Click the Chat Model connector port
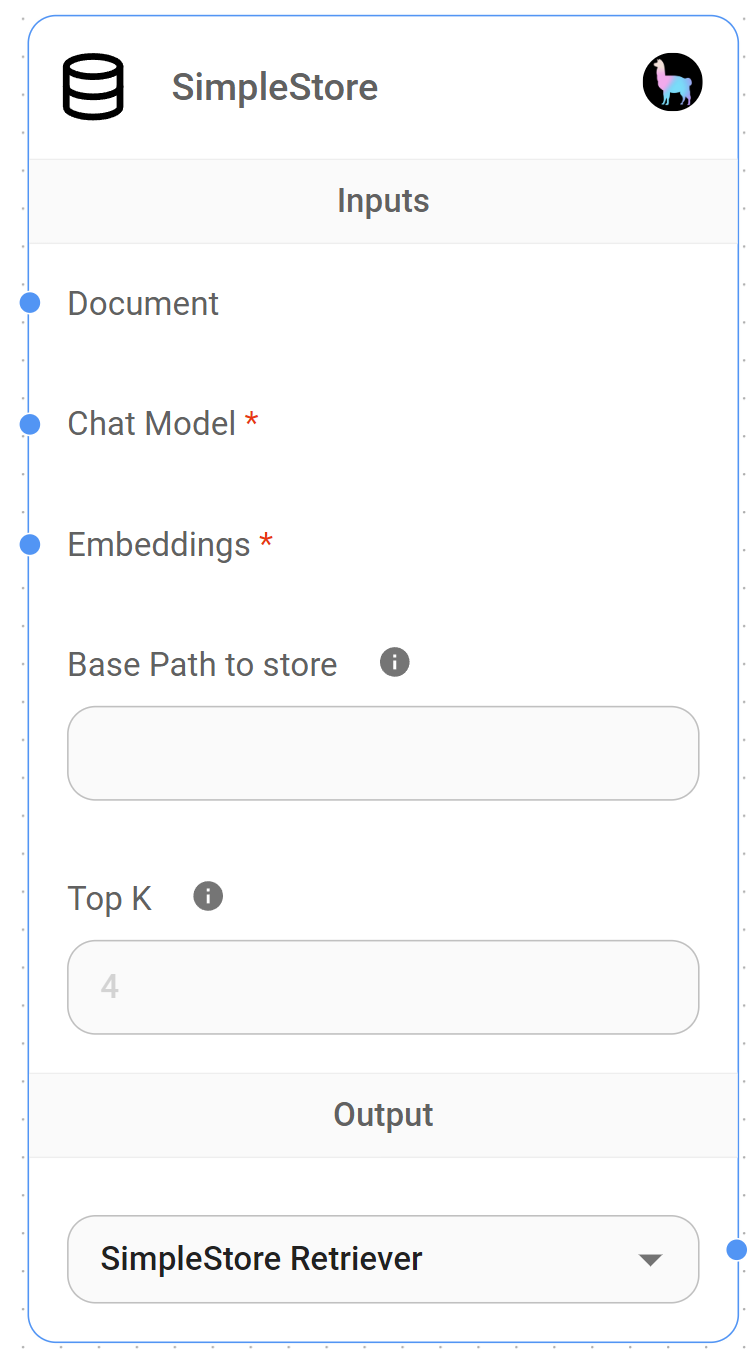 tap(30, 423)
